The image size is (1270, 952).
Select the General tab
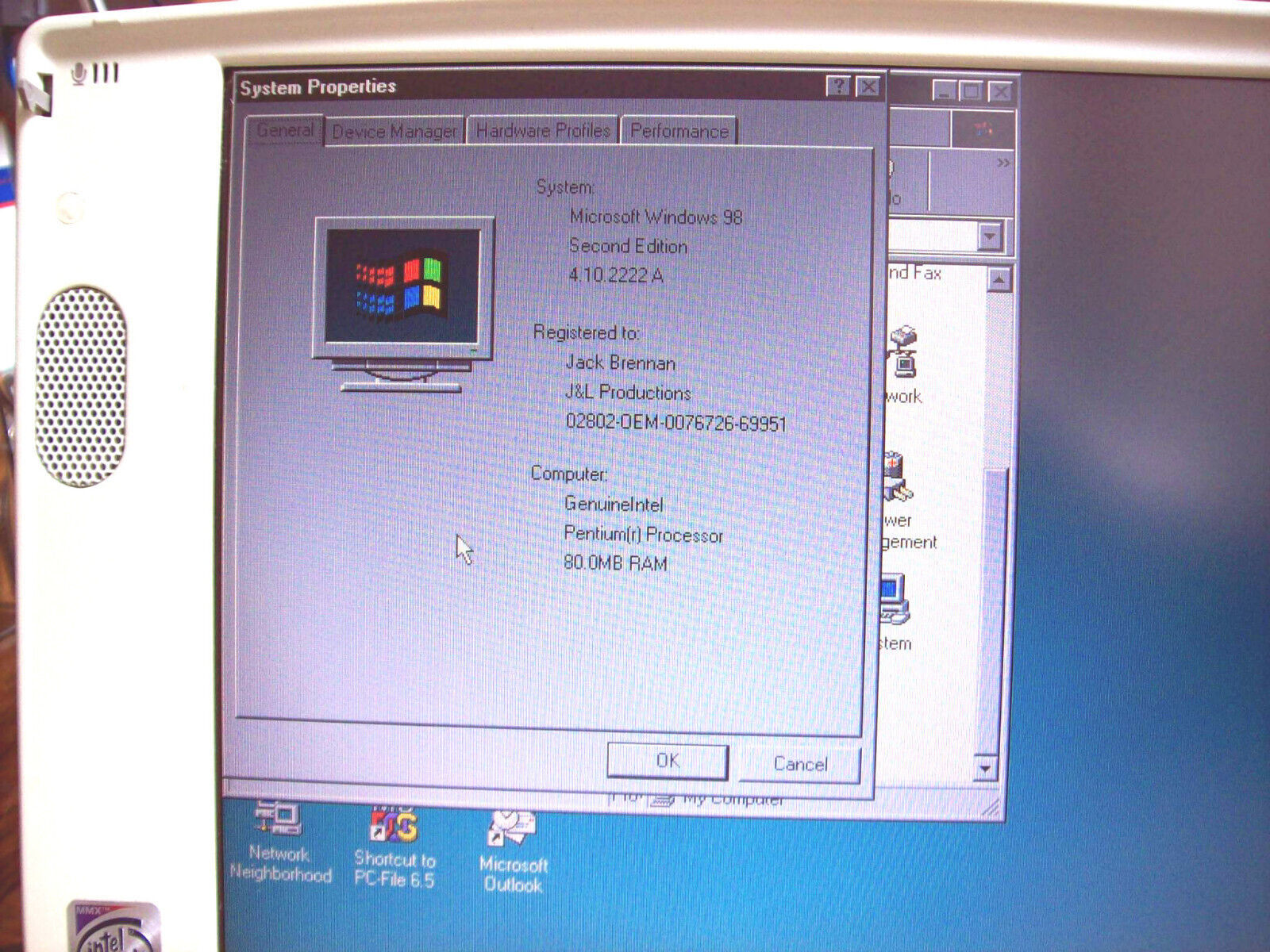point(284,129)
